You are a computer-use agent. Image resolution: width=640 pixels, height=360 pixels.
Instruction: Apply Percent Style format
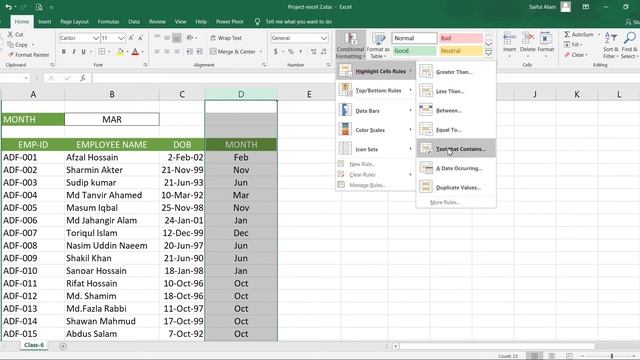click(291, 52)
